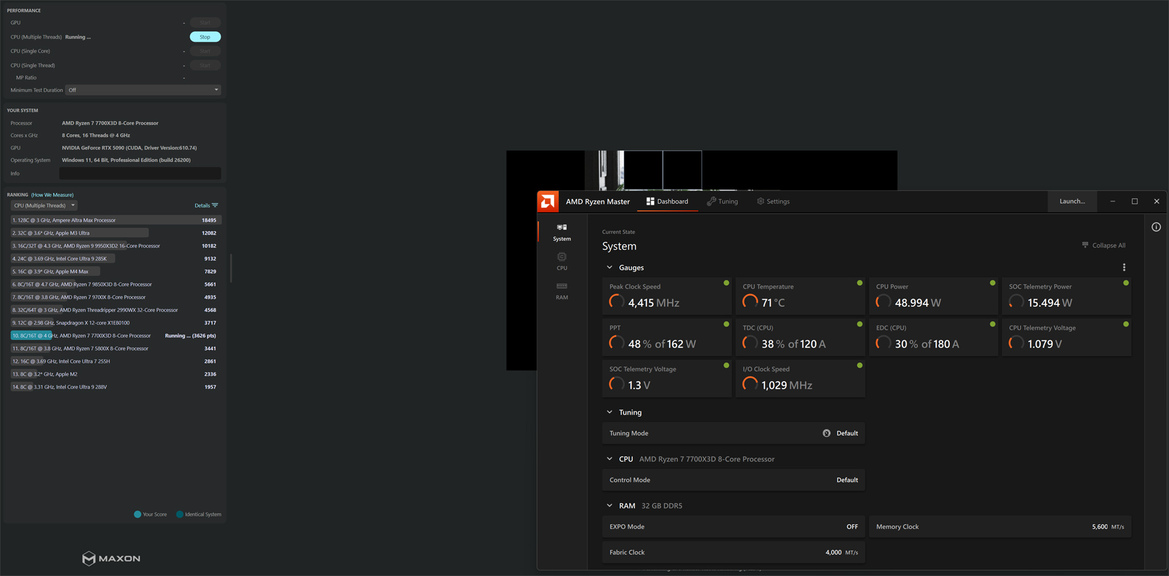The height and width of the screenshot is (576, 1169).
Task: Open the RAM section in Ryzen Master sidebar
Action: click(x=561, y=291)
